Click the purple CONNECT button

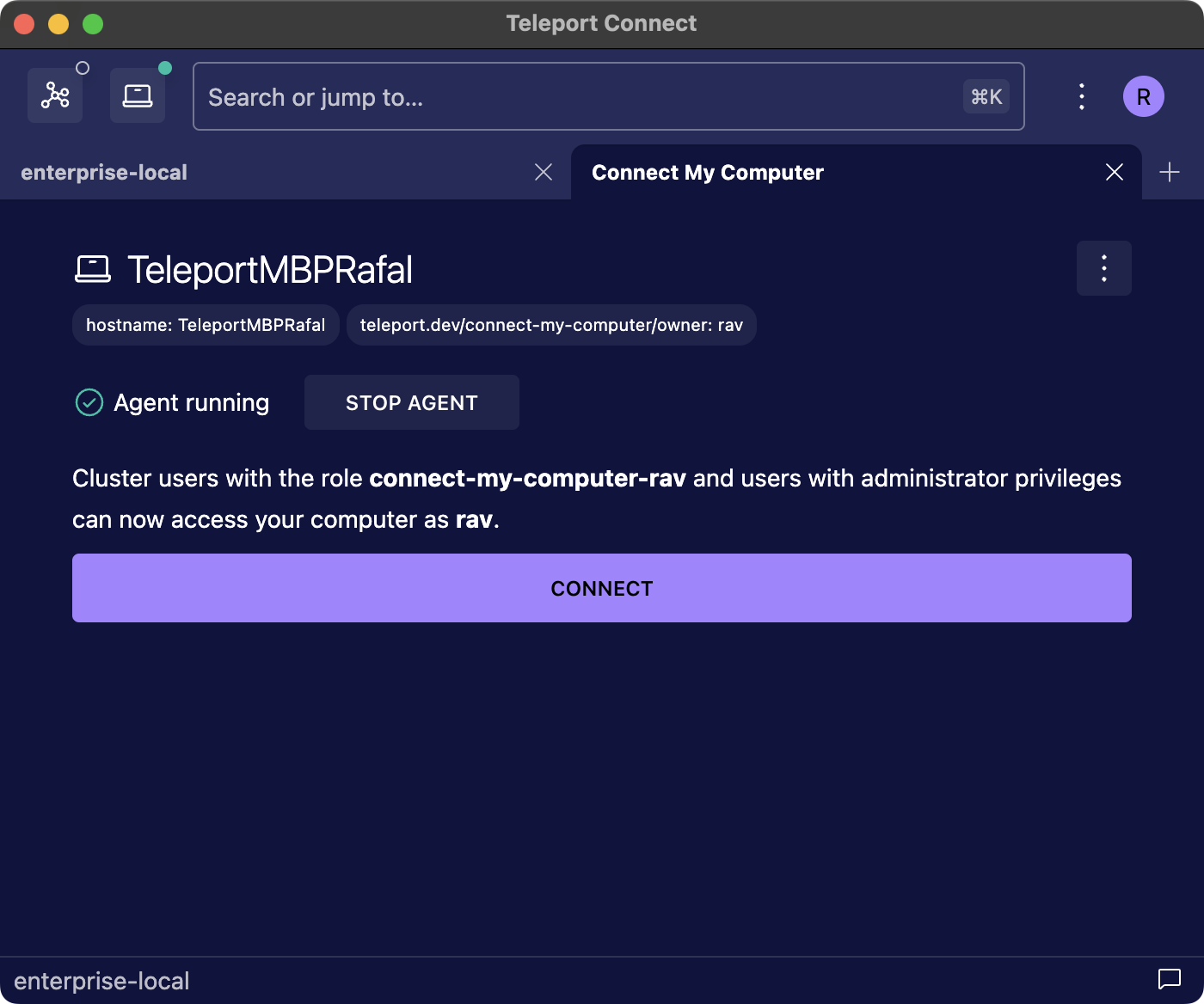[x=602, y=588]
